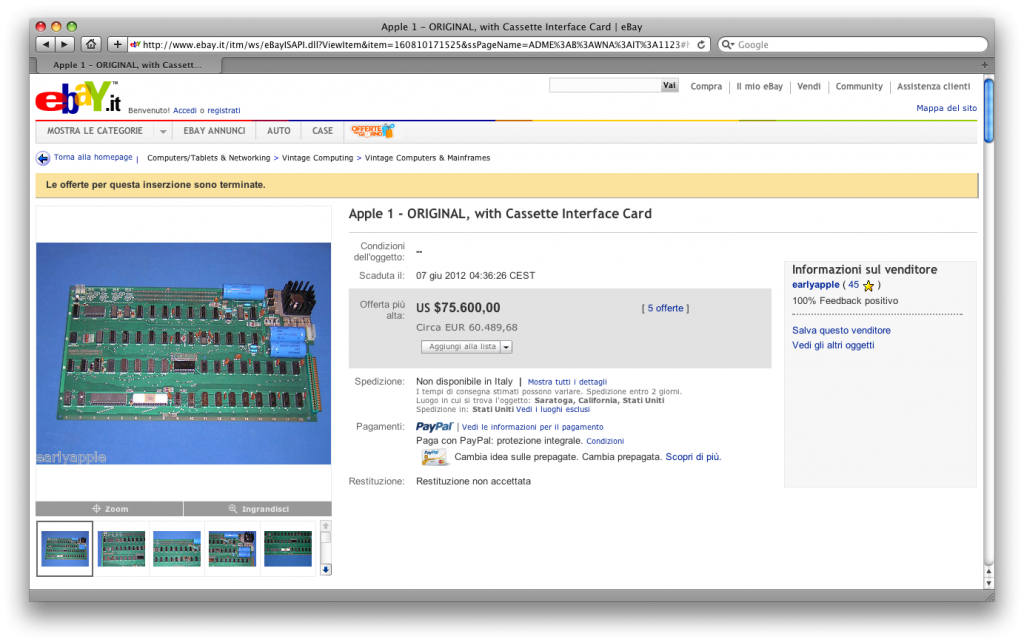Go forward with the browser Forward arrow

pyautogui.click(x=64, y=44)
